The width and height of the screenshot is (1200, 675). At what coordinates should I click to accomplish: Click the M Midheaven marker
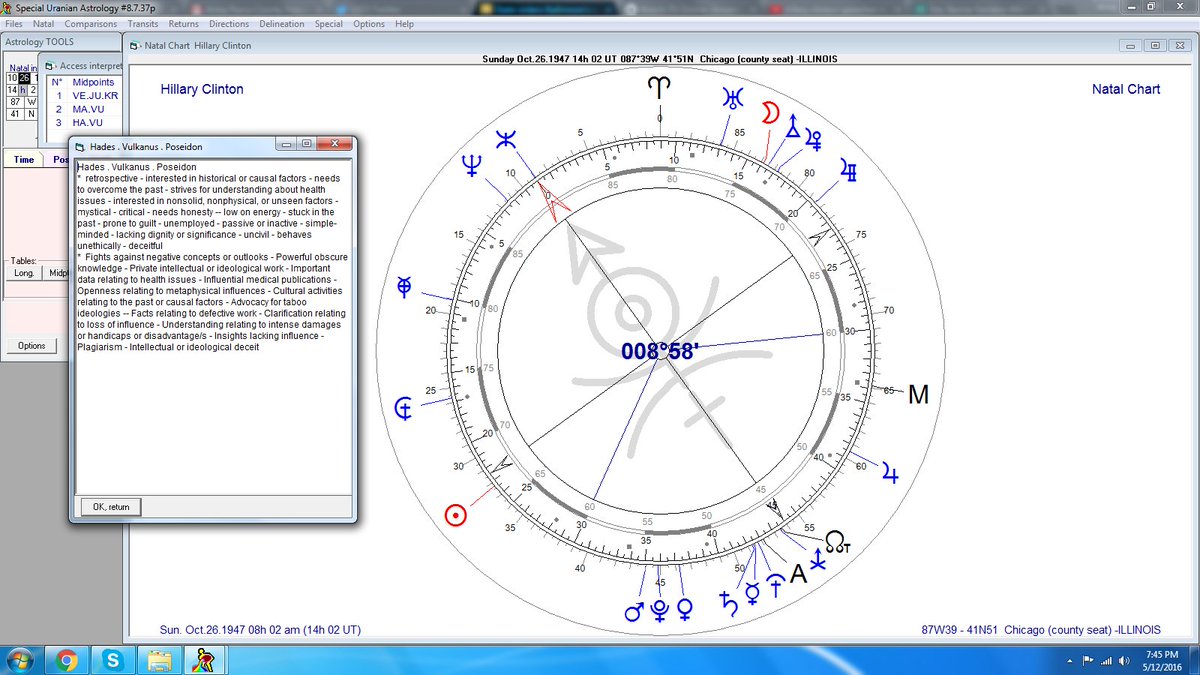click(918, 396)
